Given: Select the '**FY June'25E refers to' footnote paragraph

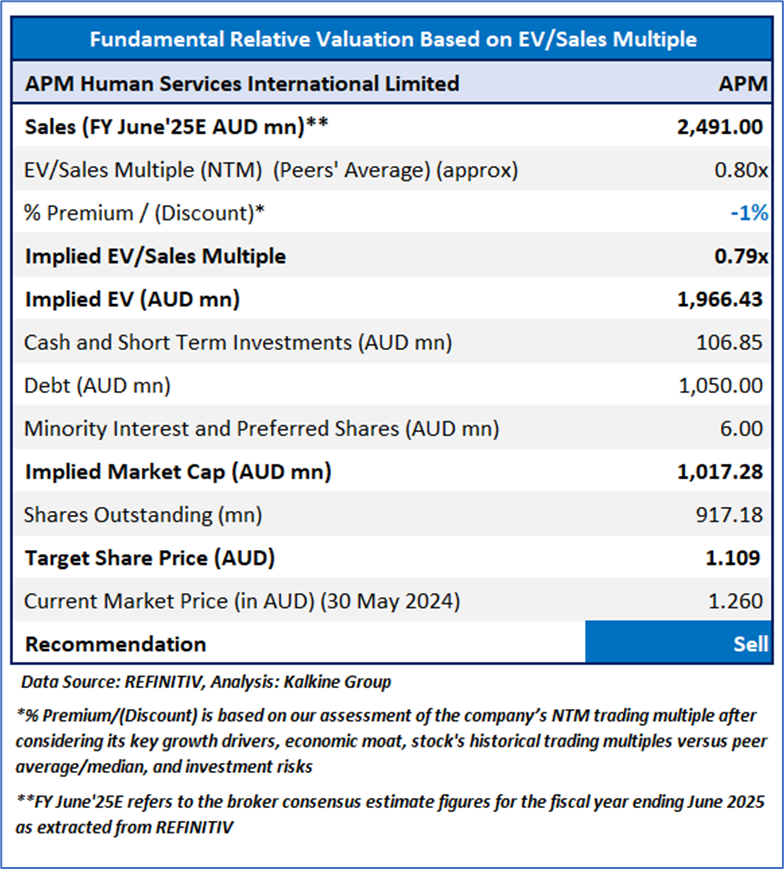Looking at the screenshot, I should pyautogui.click(x=390, y=814).
